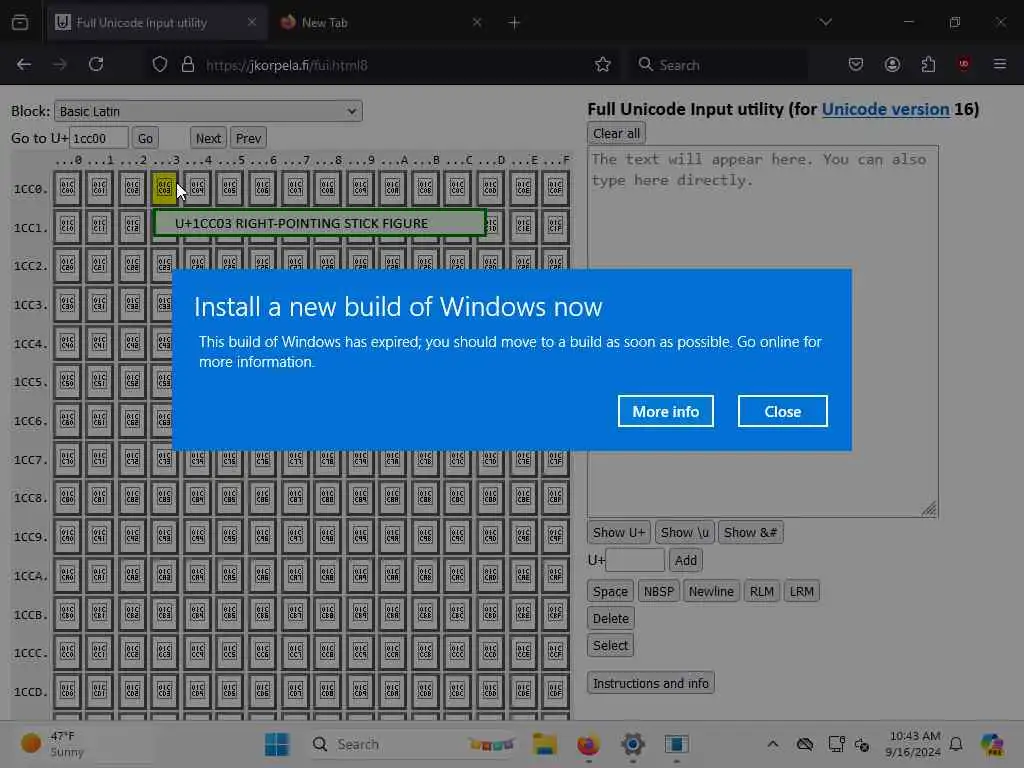Click More info in the Windows dialog
Screen dimensions: 1024x768
665,411
